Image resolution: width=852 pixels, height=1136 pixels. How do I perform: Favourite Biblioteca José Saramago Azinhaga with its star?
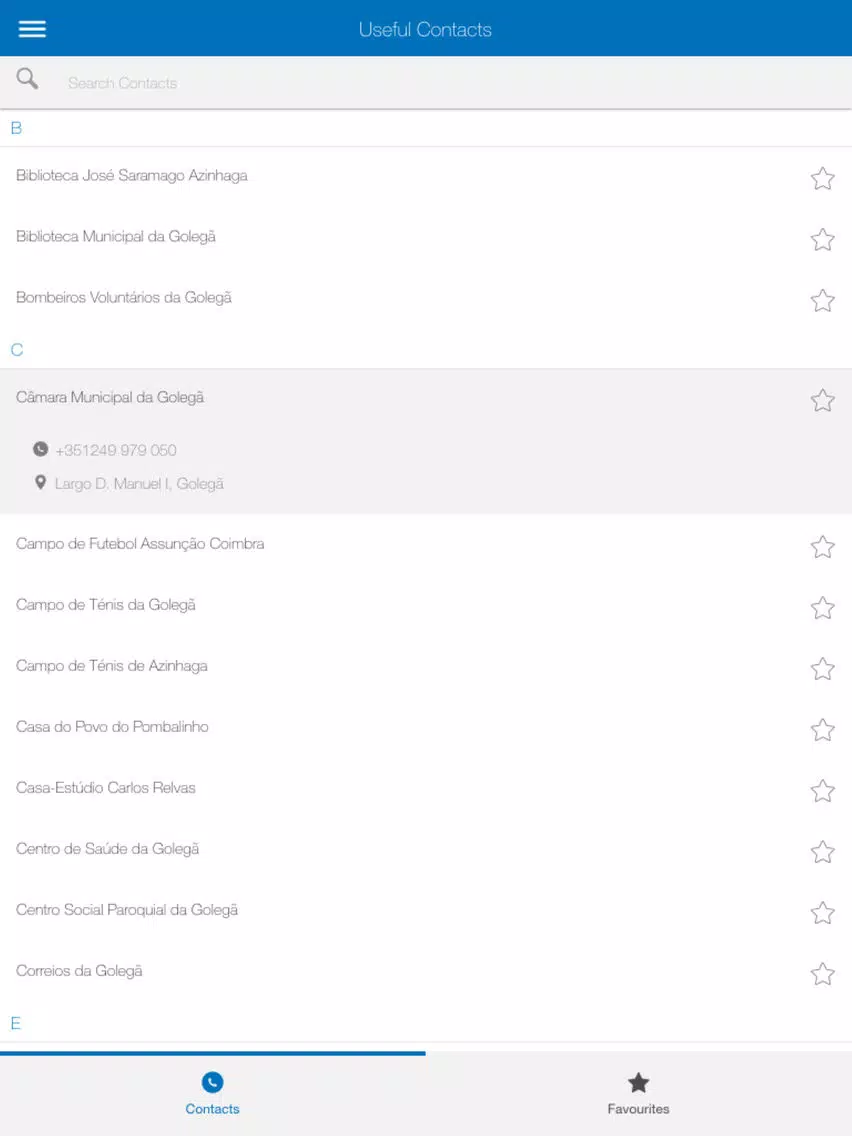coord(822,178)
